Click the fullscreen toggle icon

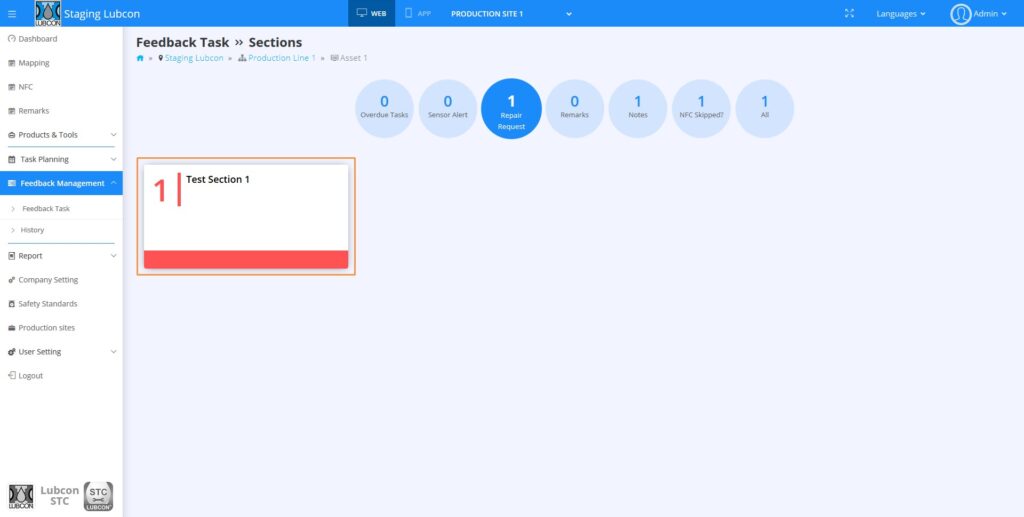pos(849,14)
